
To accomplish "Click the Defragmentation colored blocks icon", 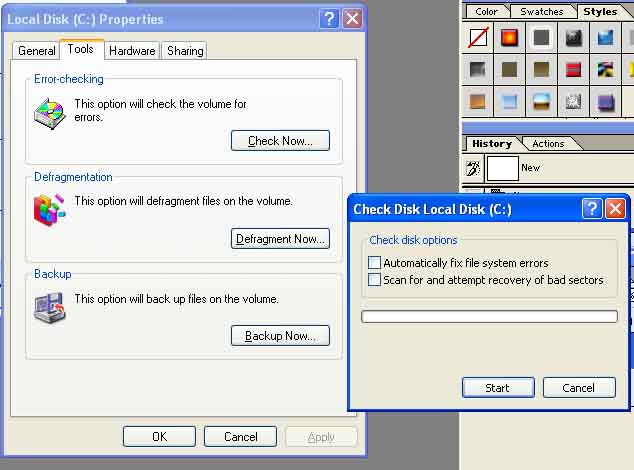I will click(50, 210).
